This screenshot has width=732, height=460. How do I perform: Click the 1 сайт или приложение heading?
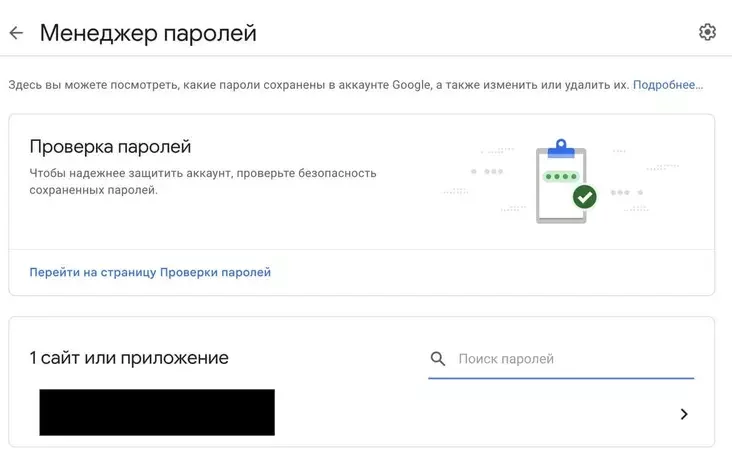(129, 358)
